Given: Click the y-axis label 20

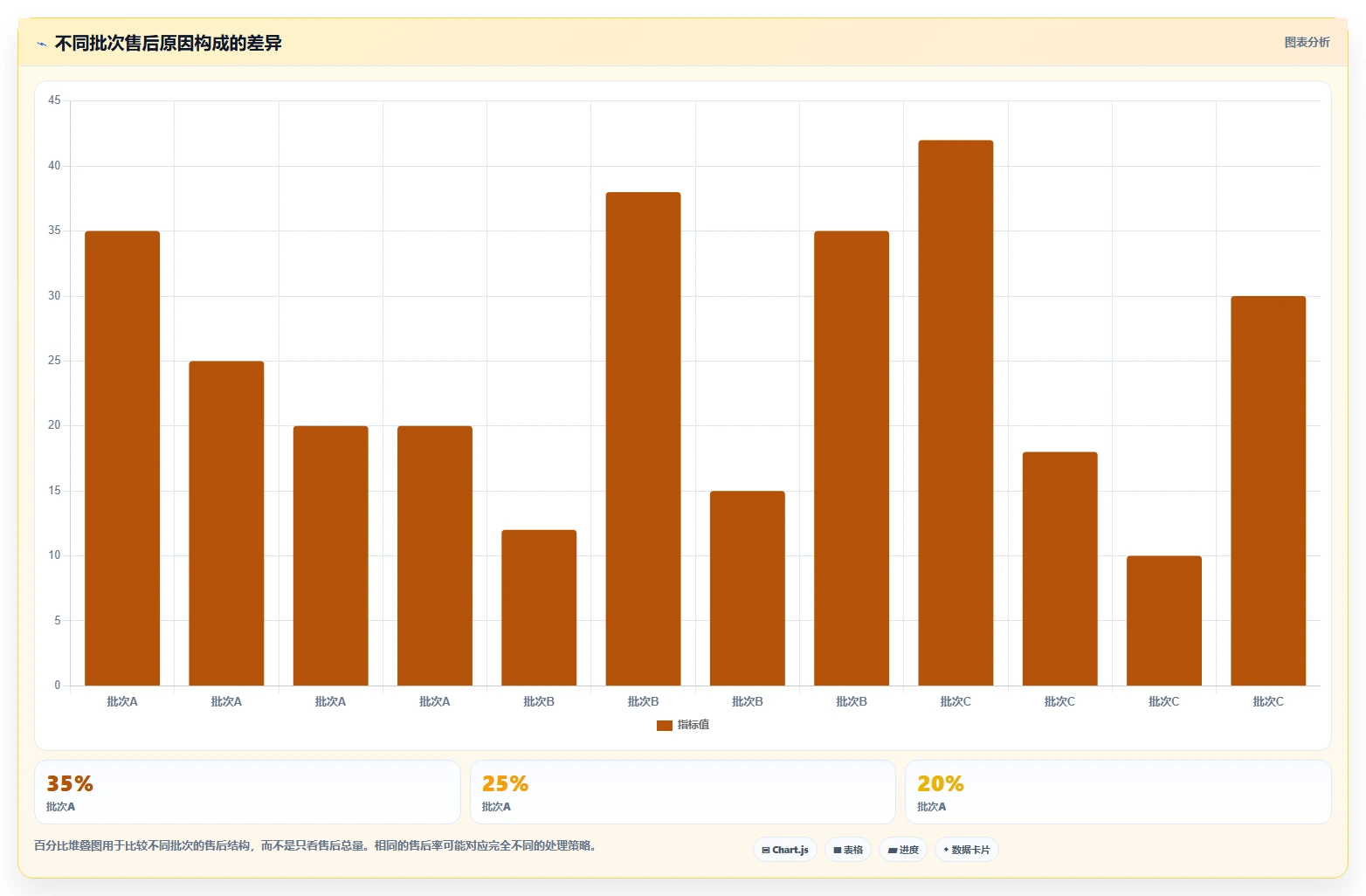Looking at the screenshot, I should click(x=54, y=425).
